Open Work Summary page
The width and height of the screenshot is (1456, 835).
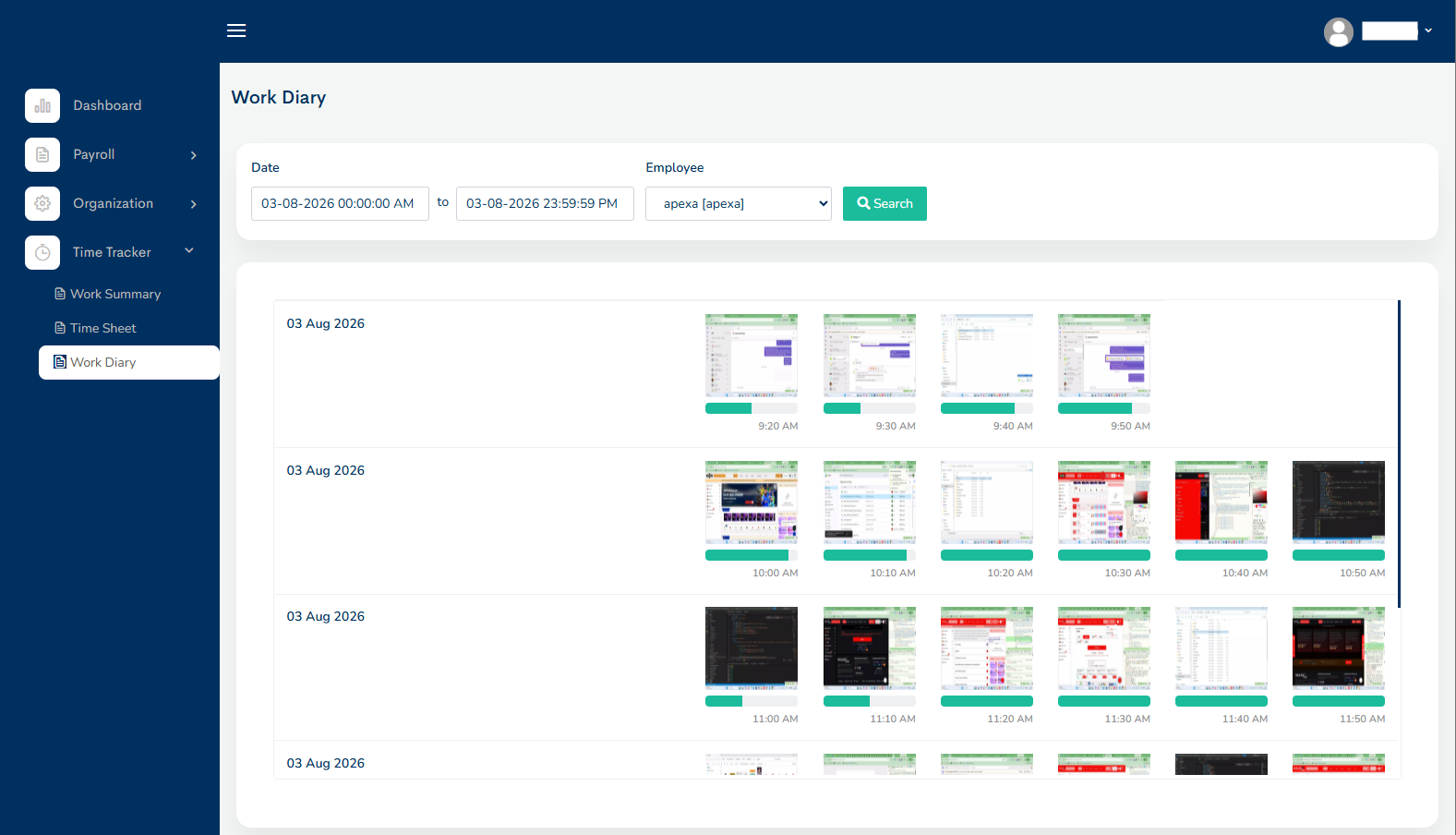[115, 294]
